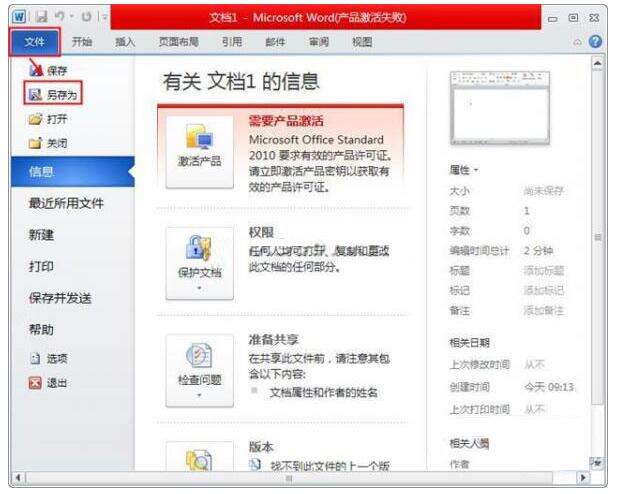Click the 添加标记 field
Image resolution: width=620 pixels, height=494 pixels.
544,290
